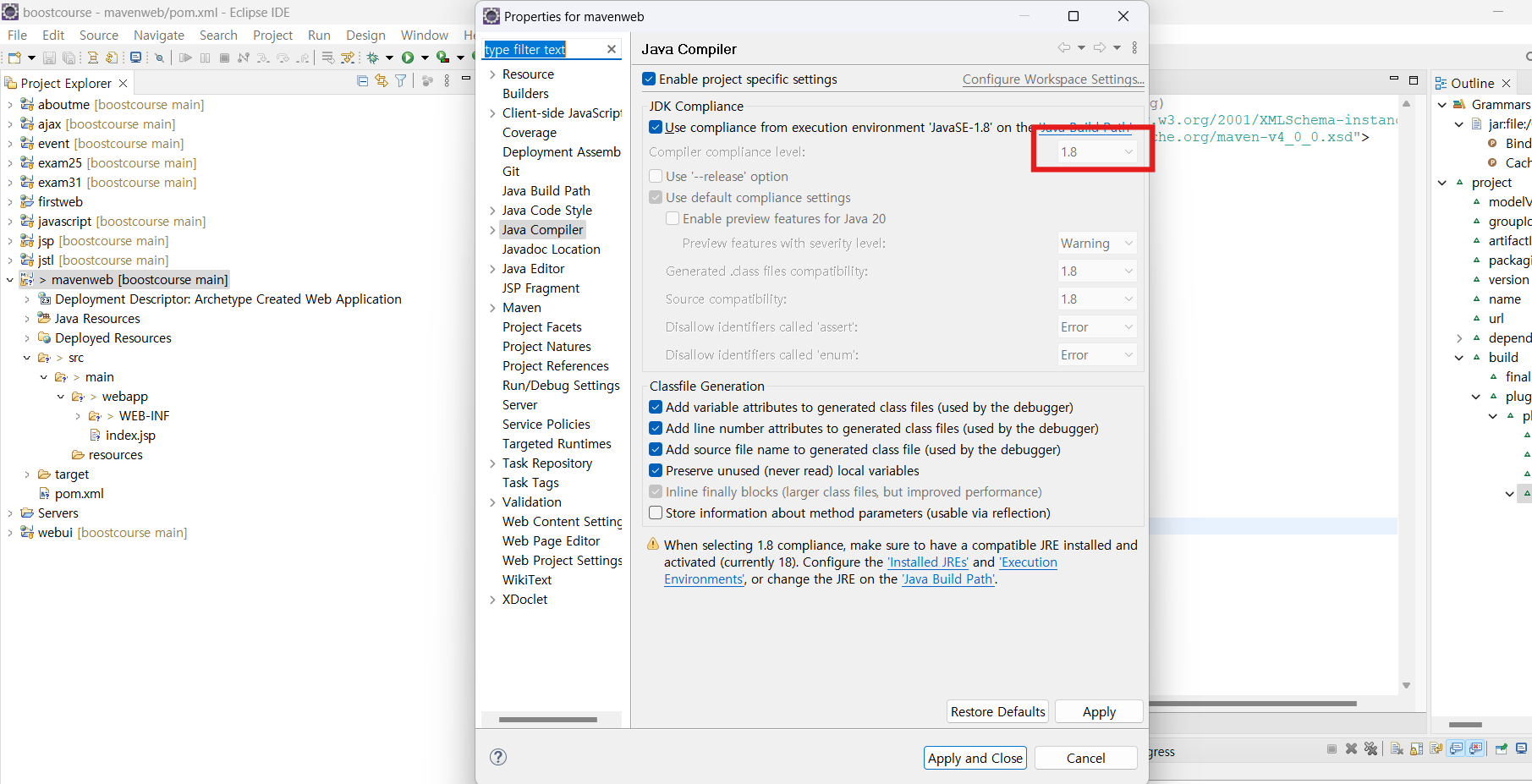The width and height of the screenshot is (1532, 784).
Task: Open the Source menu
Action: 99,35
